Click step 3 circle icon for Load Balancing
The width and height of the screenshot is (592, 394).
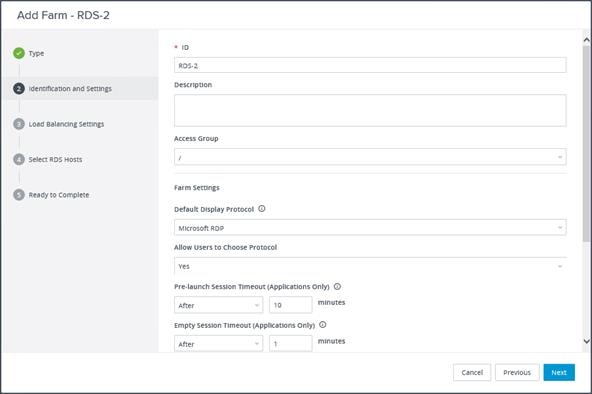[x=19, y=124]
